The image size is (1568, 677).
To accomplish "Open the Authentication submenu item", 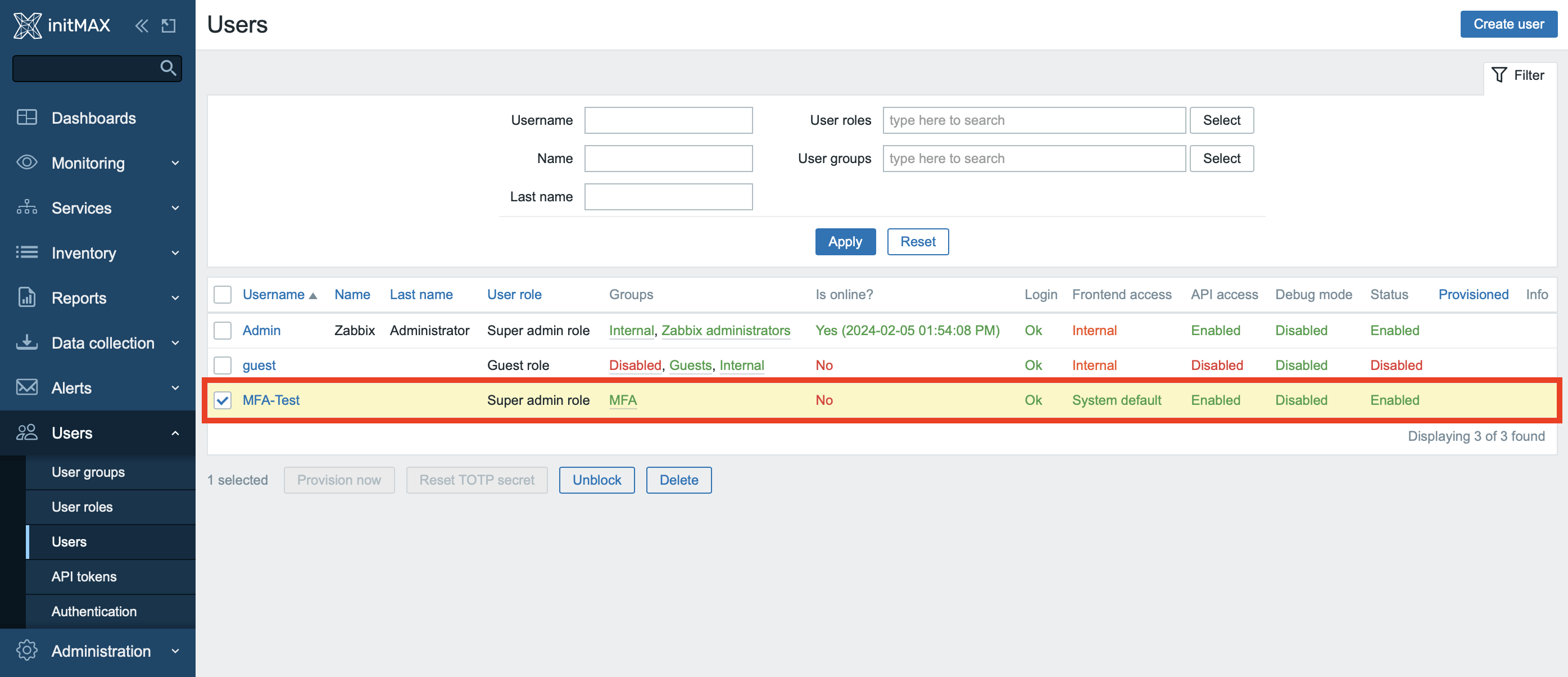I will pos(94,611).
